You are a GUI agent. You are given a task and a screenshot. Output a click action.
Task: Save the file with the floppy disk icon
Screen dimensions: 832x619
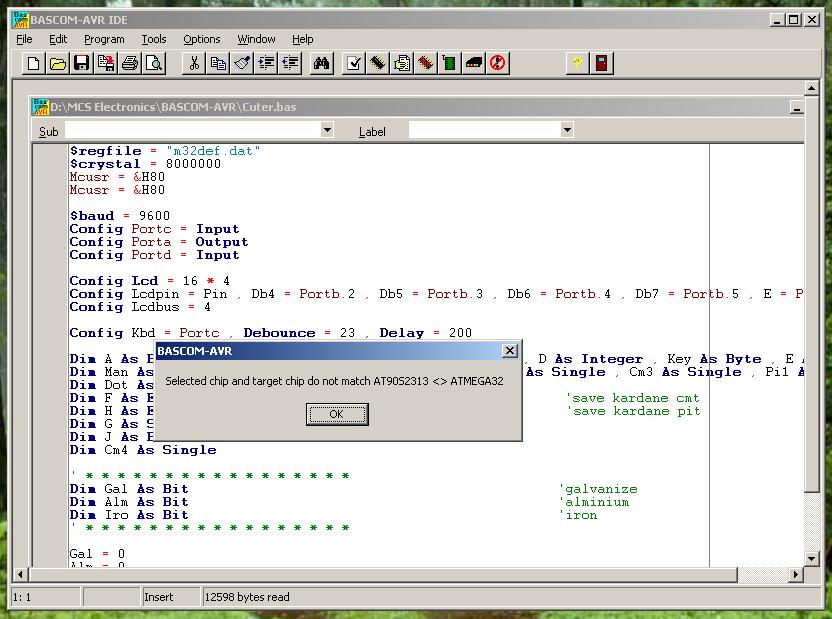point(82,64)
